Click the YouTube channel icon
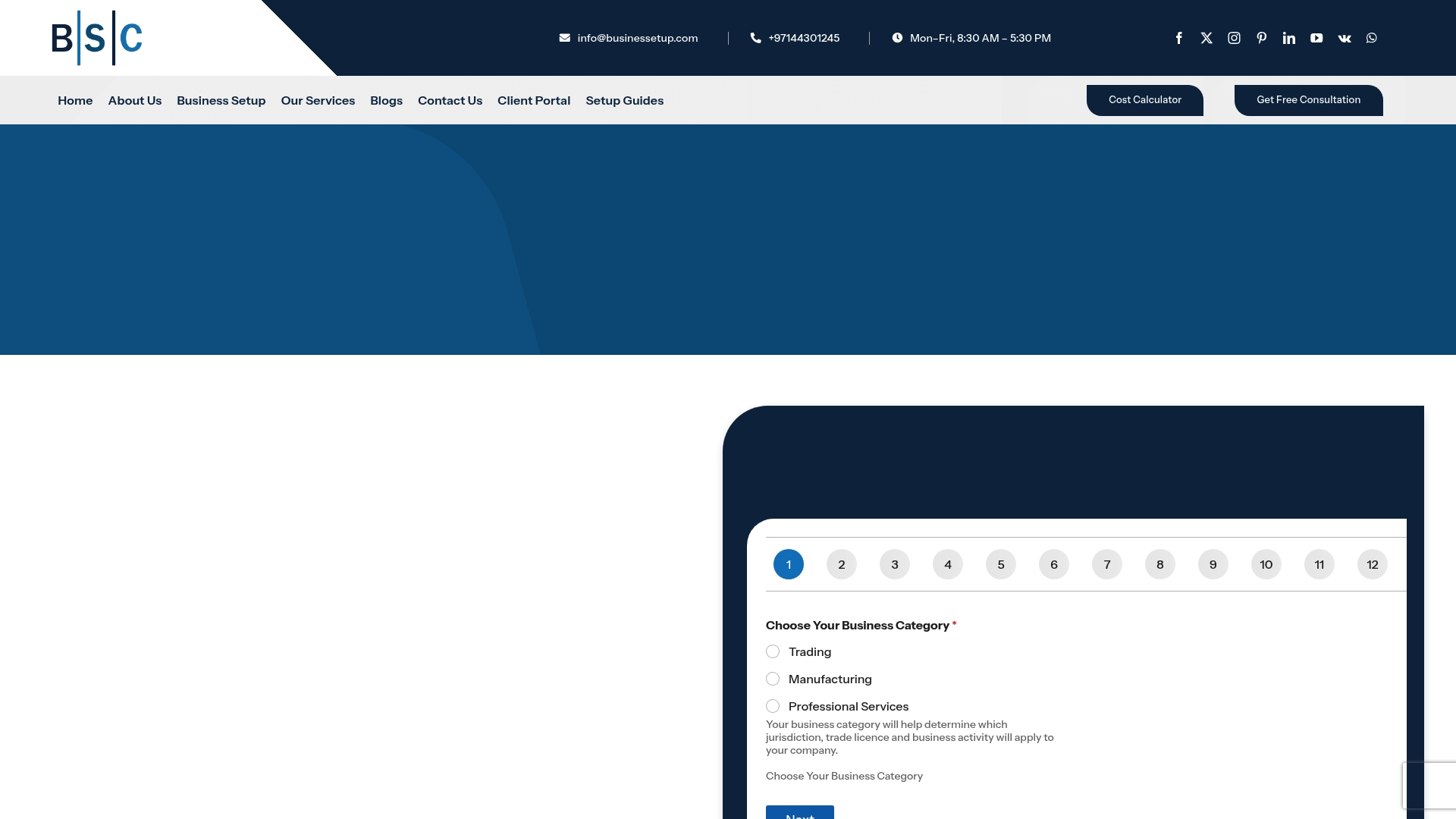Screen dimensions: 1456x819 (x=1316, y=37)
